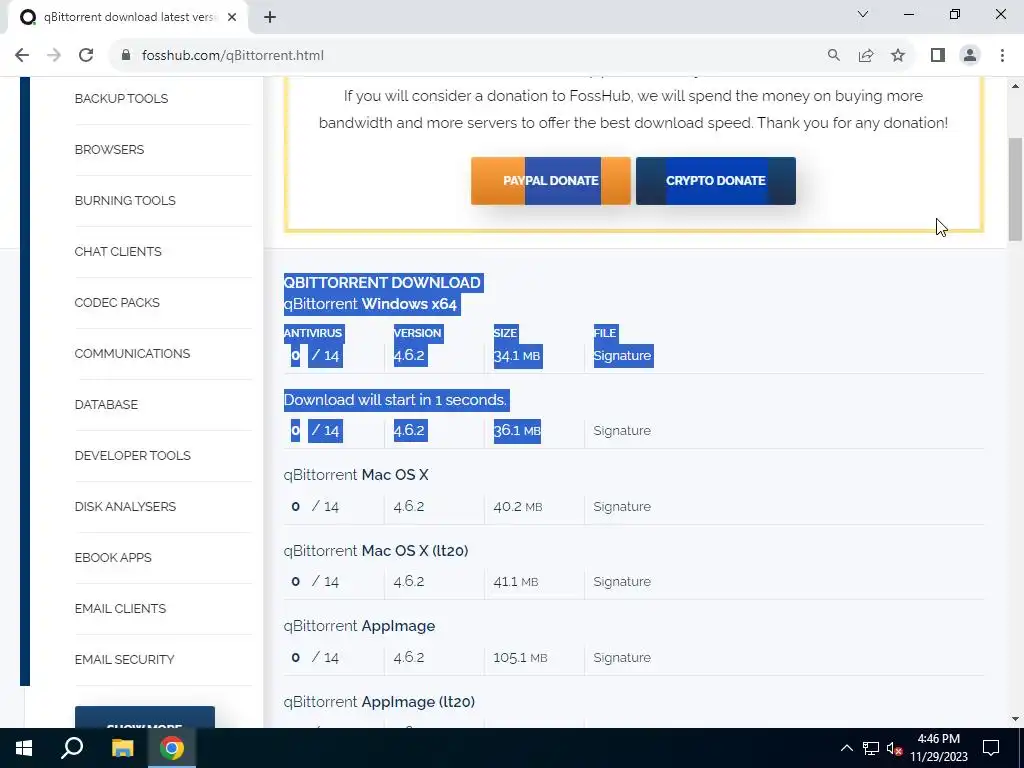Open the Windows Start menu
This screenshot has height=768, width=1024.
[24, 748]
